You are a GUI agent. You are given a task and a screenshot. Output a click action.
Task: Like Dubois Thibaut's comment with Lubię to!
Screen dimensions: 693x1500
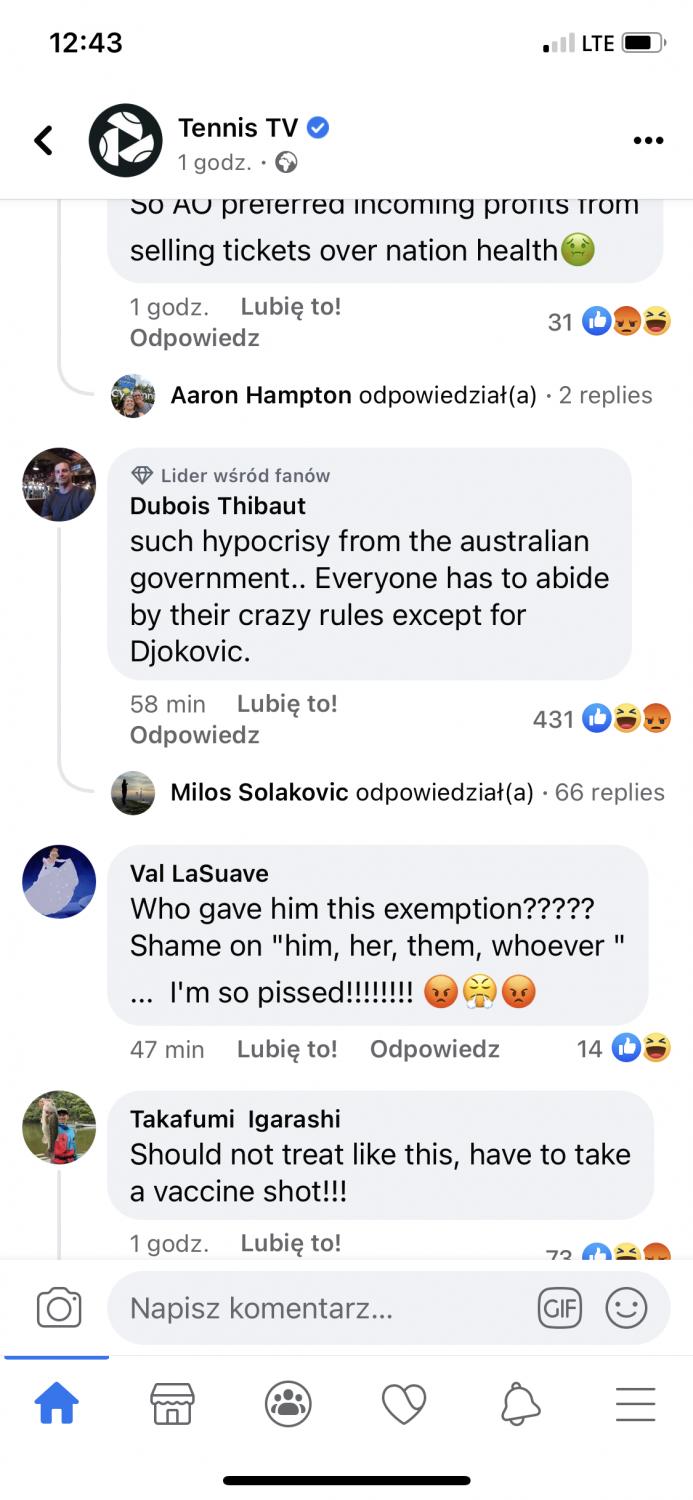click(287, 704)
